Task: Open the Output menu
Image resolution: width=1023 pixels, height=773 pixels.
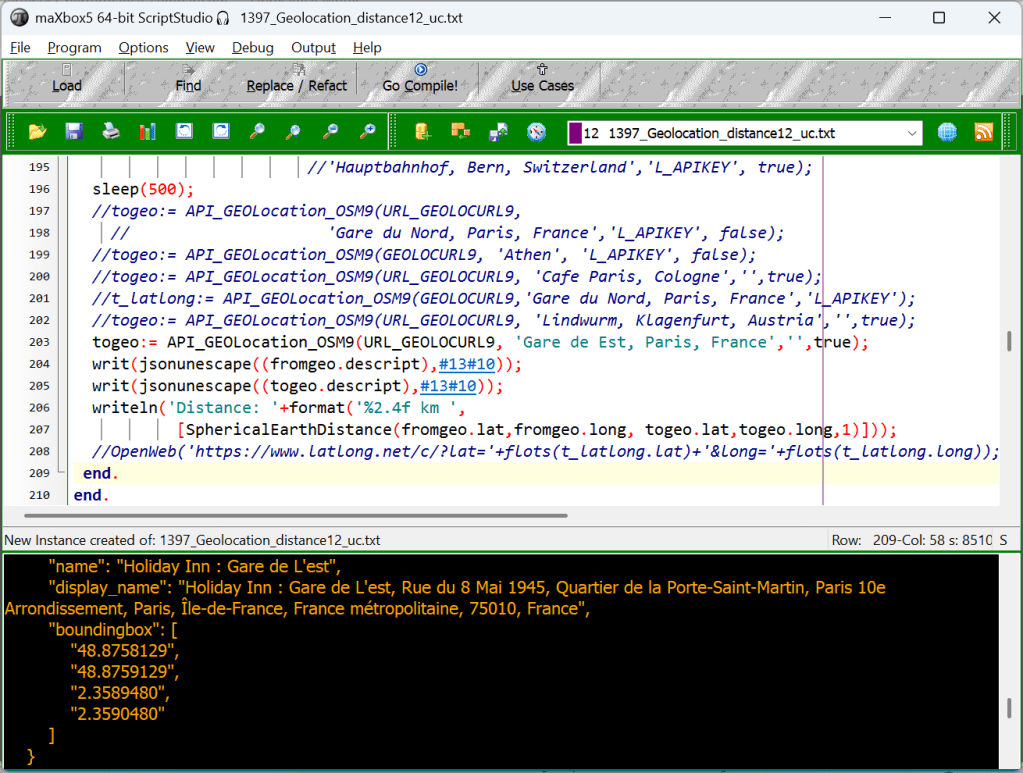Action: [x=313, y=47]
